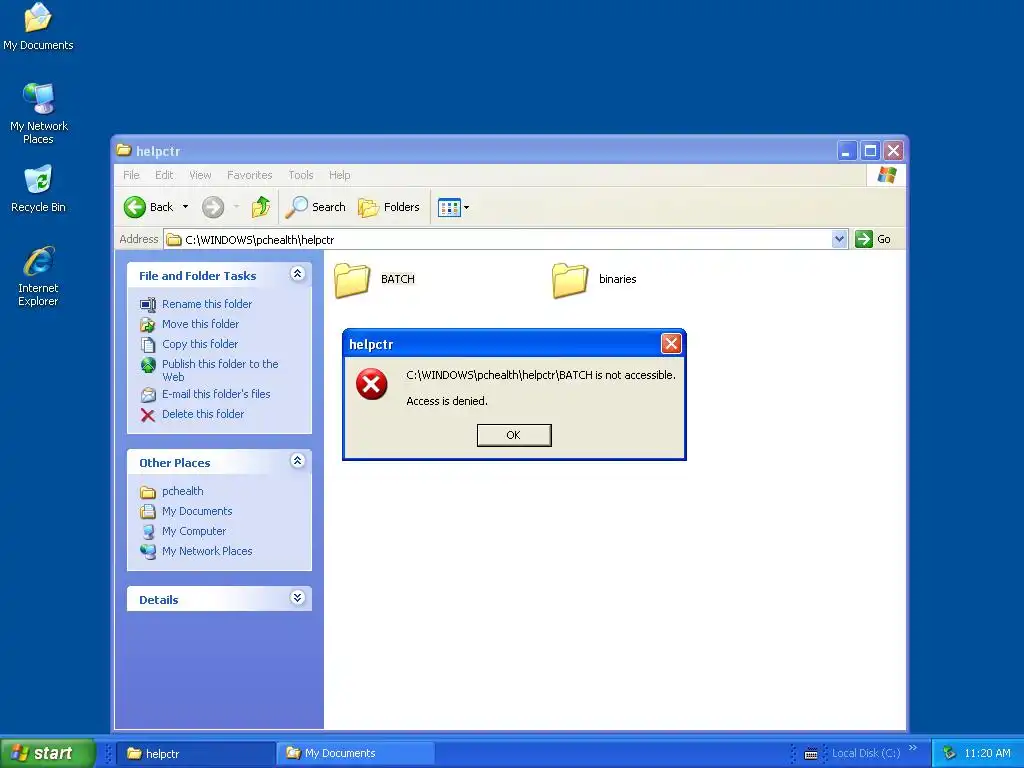Collapse File and Folder Tasks panel

[x=297, y=274]
